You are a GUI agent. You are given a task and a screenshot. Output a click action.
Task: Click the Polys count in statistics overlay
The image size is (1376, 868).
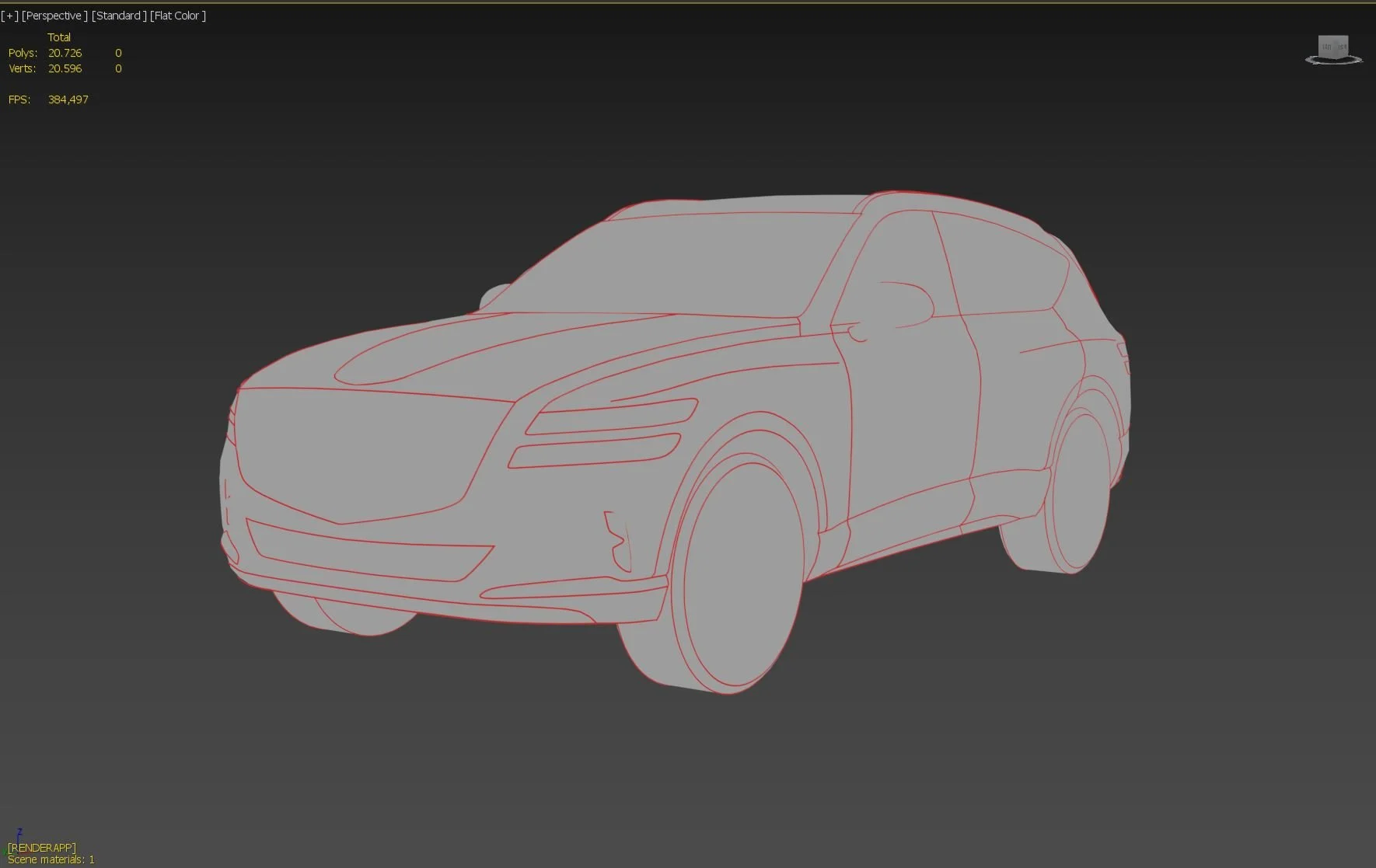[65, 52]
